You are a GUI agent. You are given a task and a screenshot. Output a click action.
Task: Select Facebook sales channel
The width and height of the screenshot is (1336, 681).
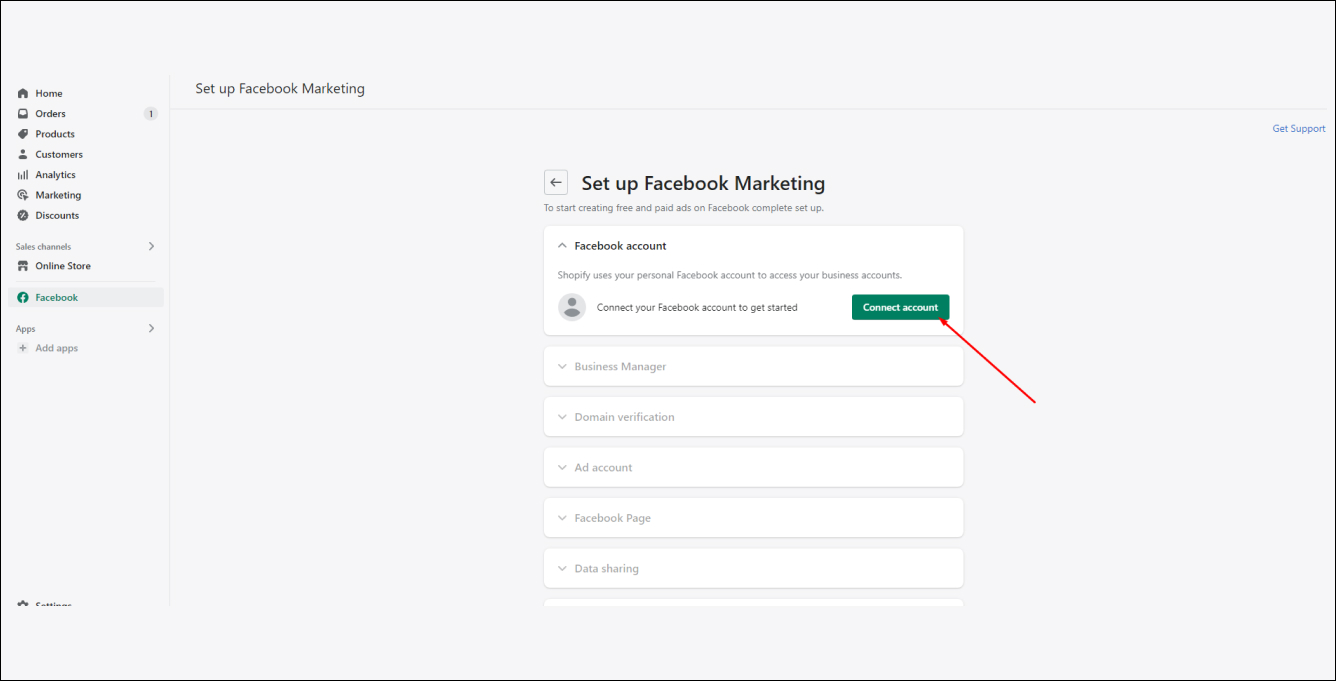tap(86, 297)
